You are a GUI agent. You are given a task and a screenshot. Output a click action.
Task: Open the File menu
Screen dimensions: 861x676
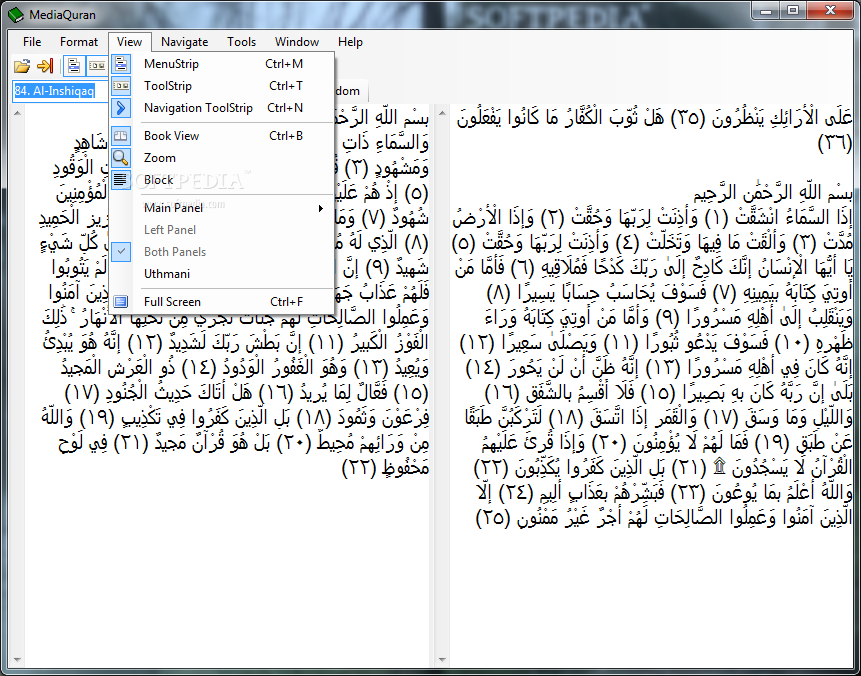32,42
